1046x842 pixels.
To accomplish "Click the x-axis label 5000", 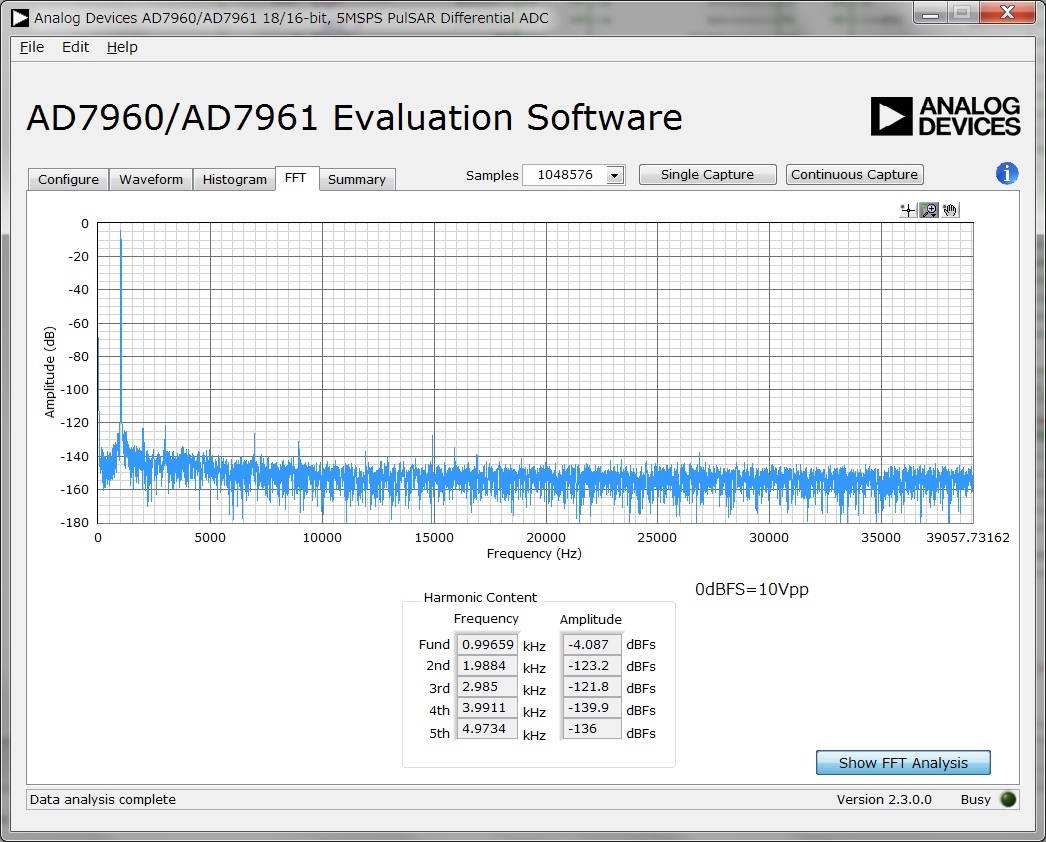I will (x=210, y=538).
